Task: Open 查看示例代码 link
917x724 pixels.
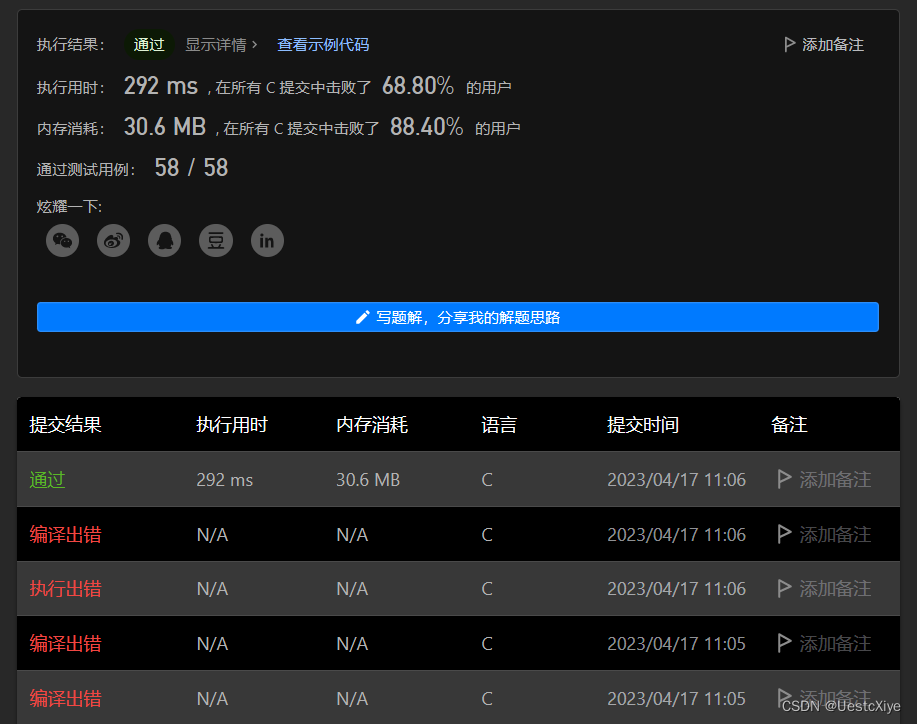Action: coord(323,44)
